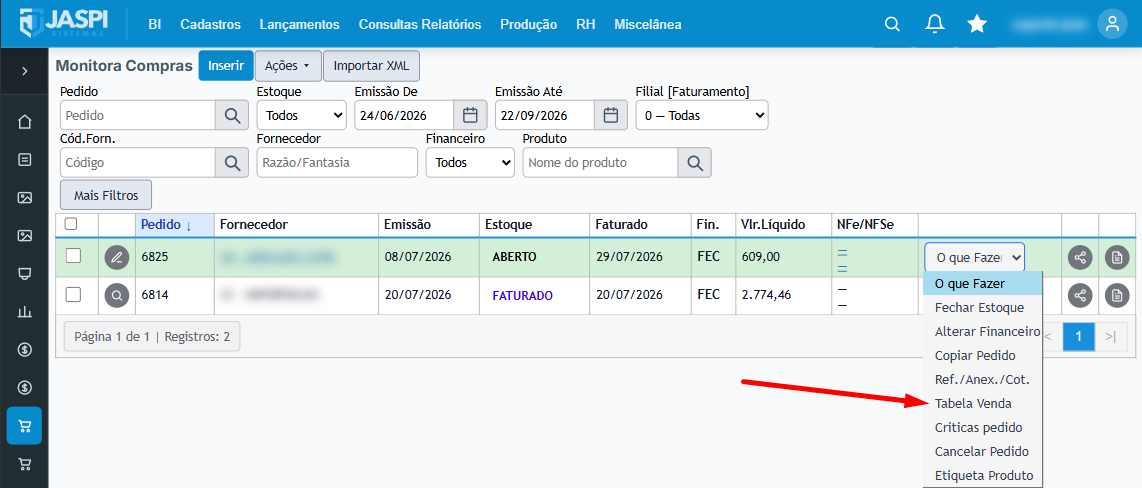
Task: Choose Fechar Estoque option
Action: coord(982,307)
